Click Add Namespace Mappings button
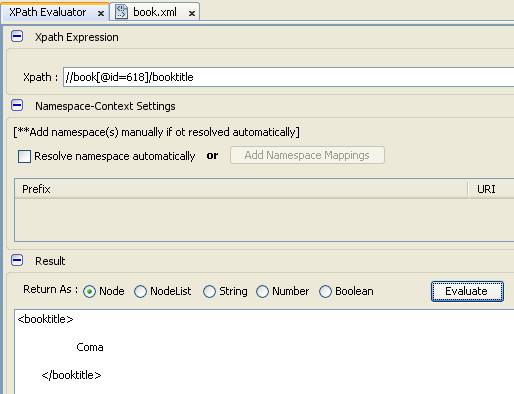The image size is (514, 394). pyautogui.click(x=307, y=155)
